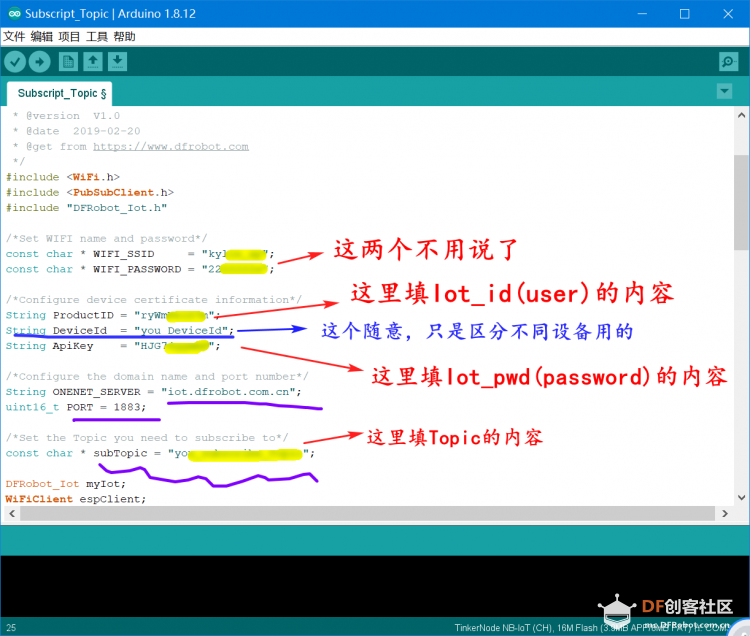Click the Configure domain name comment
This screenshot has width=750, height=636.
[157, 376]
